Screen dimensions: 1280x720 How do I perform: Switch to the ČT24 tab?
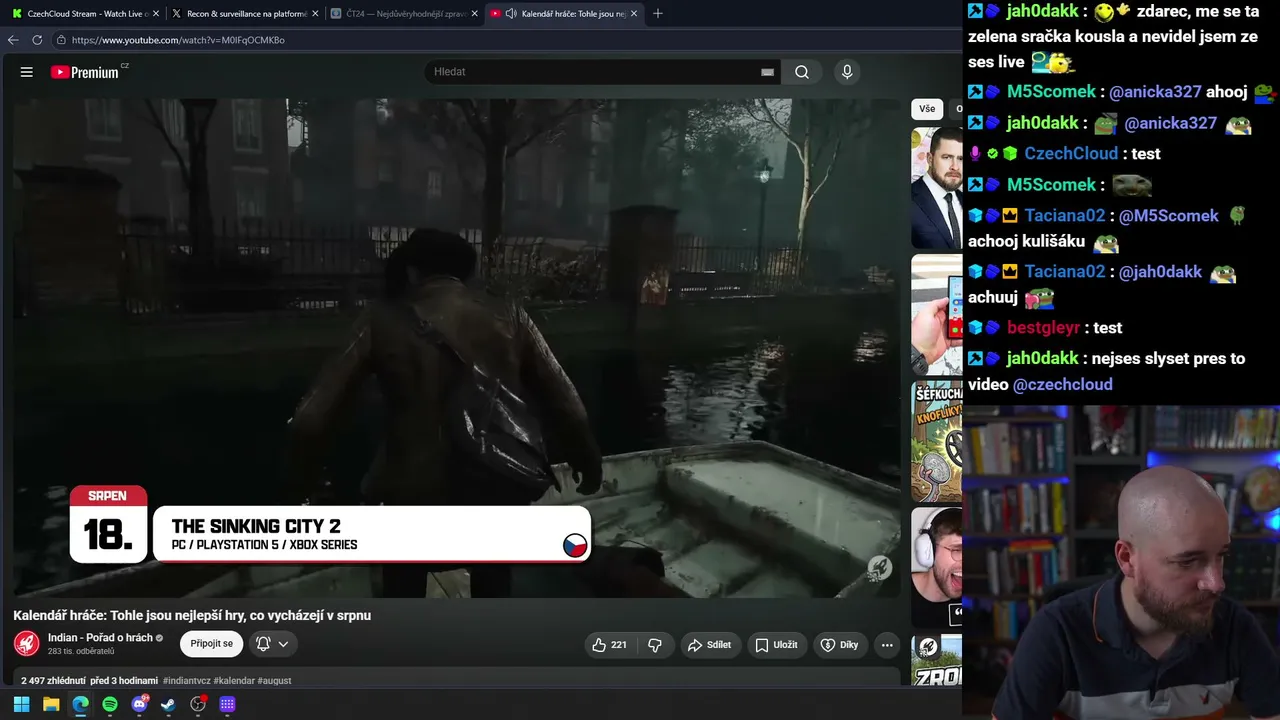[404, 14]
